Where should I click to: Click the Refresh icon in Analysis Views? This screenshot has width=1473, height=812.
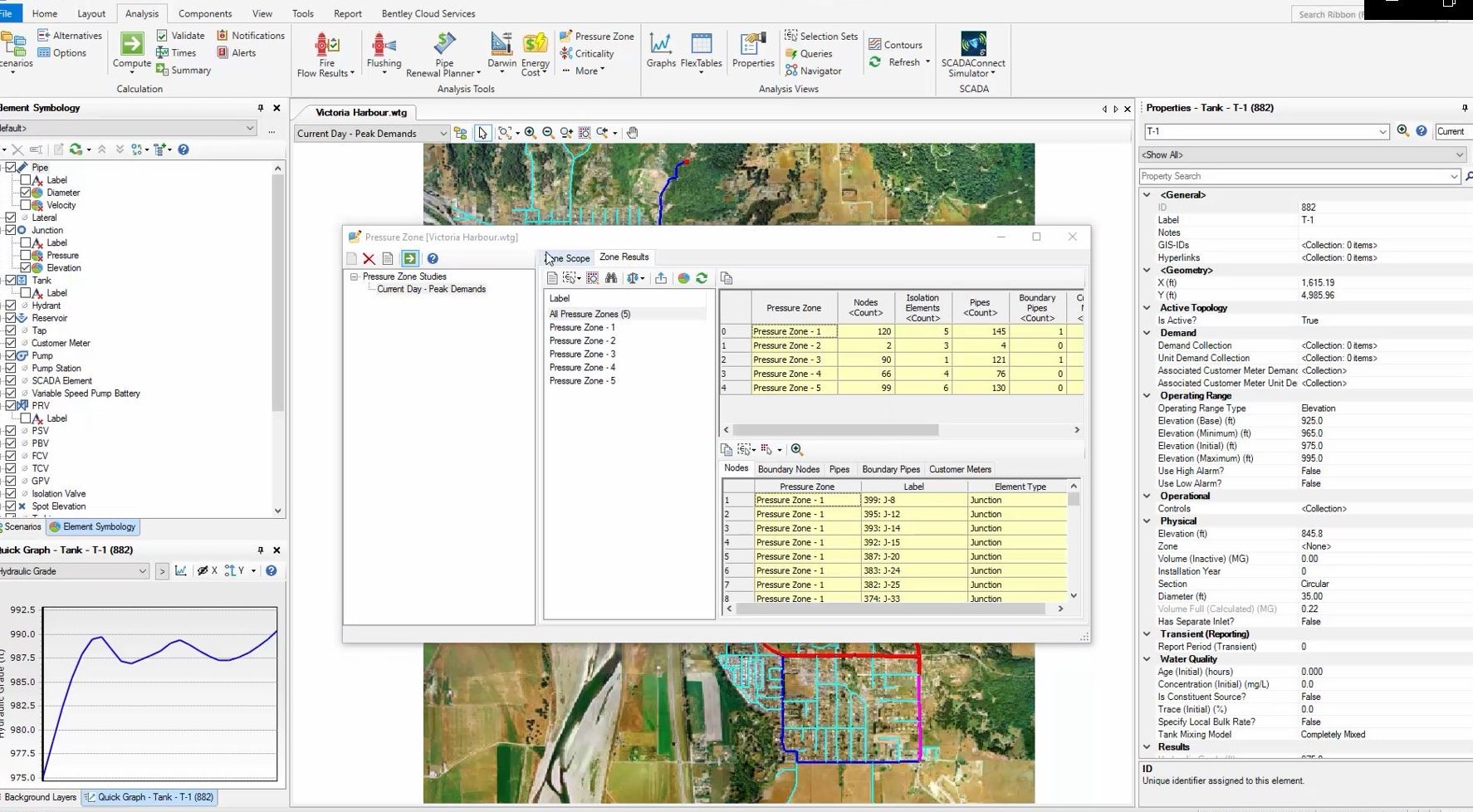click(876, 61)
